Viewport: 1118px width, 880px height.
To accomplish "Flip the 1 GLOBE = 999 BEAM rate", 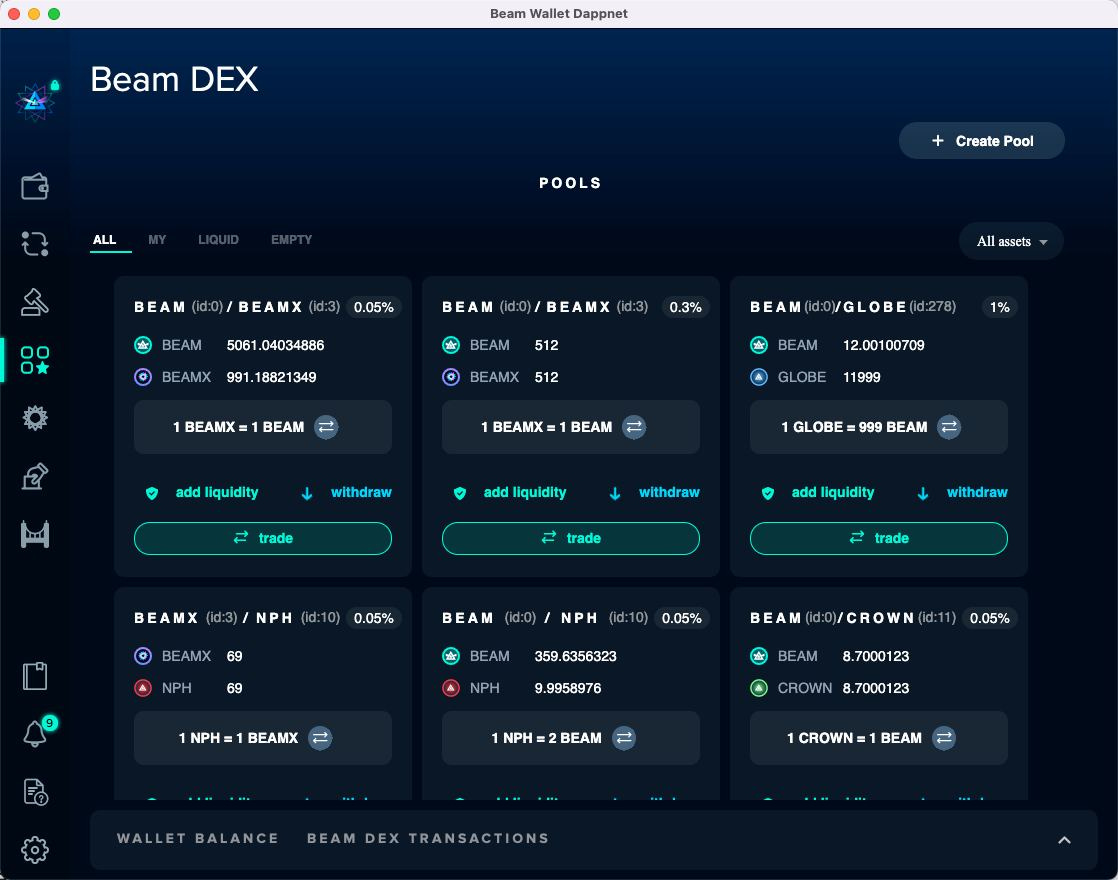I will click(949, 427).
